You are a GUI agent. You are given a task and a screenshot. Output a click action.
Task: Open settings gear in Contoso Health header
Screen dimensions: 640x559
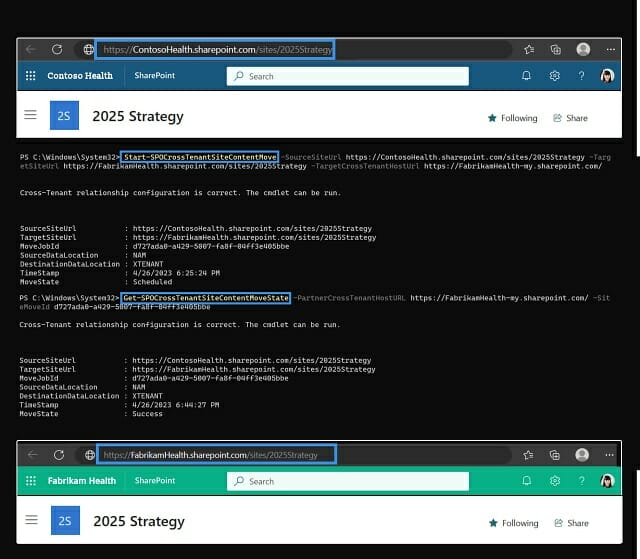(555, 76)
